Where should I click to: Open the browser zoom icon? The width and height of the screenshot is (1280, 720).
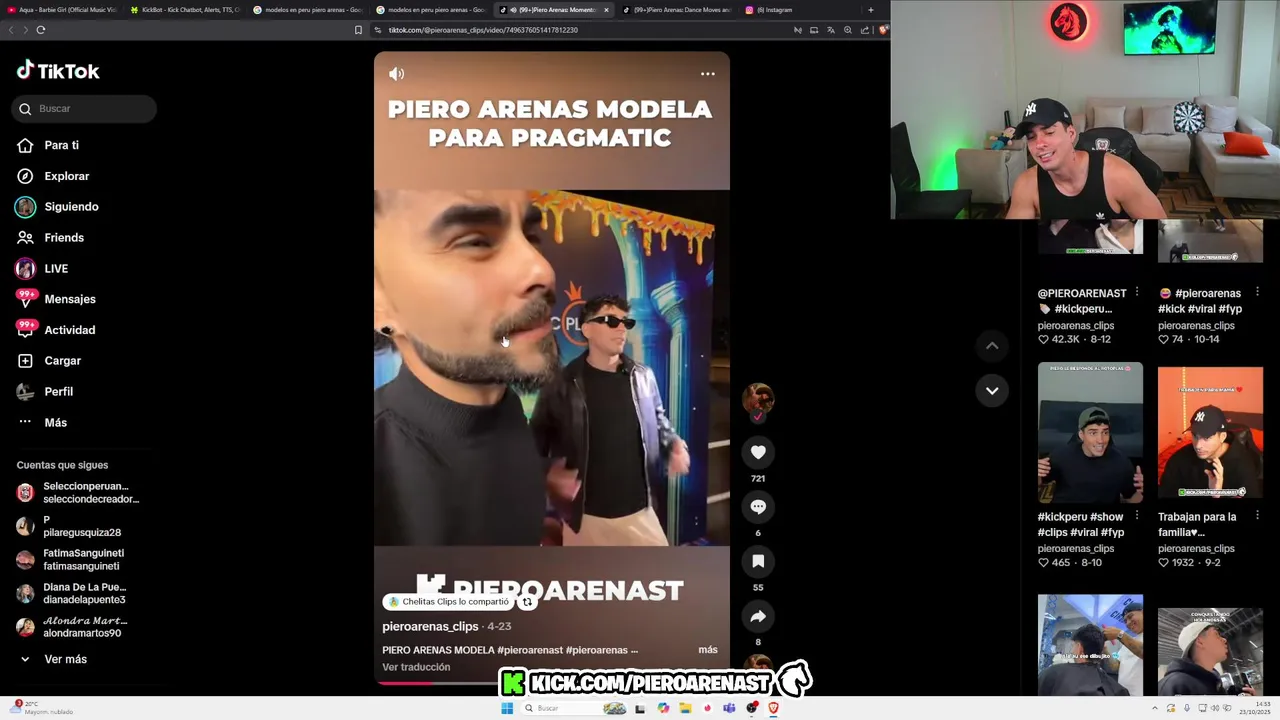848,30
